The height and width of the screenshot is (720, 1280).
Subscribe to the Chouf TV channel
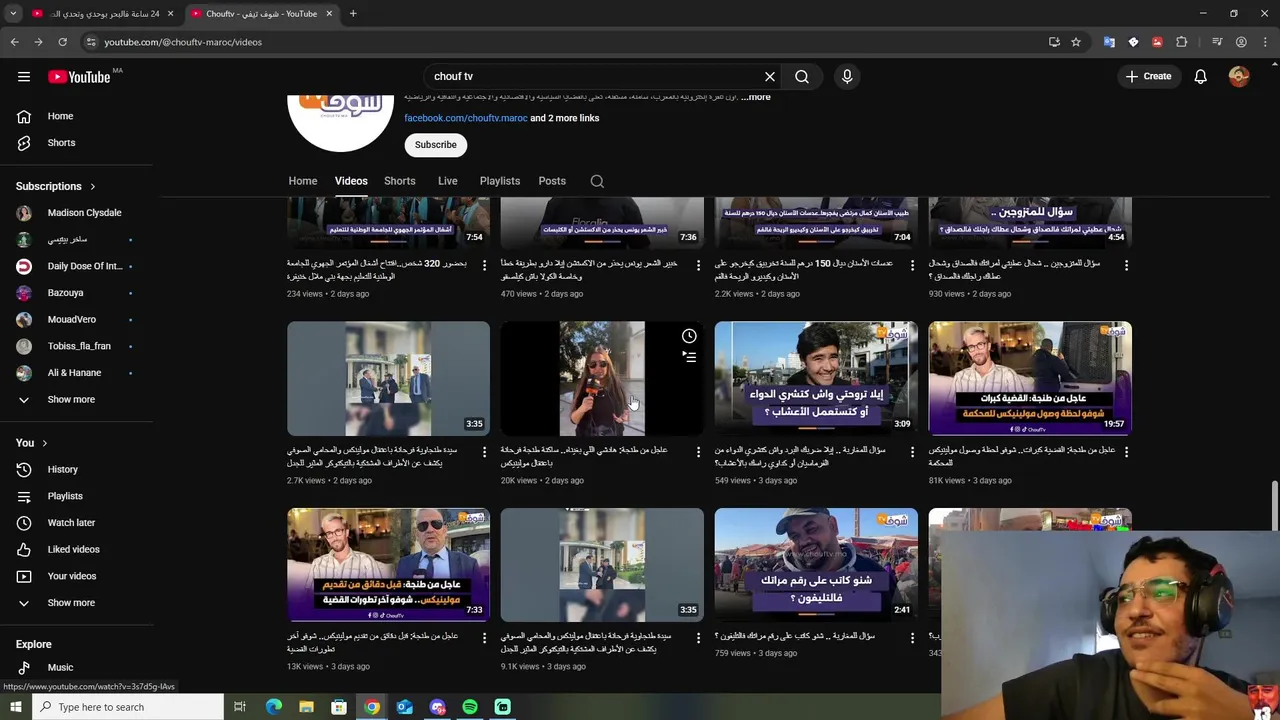[x=436, y=145]
